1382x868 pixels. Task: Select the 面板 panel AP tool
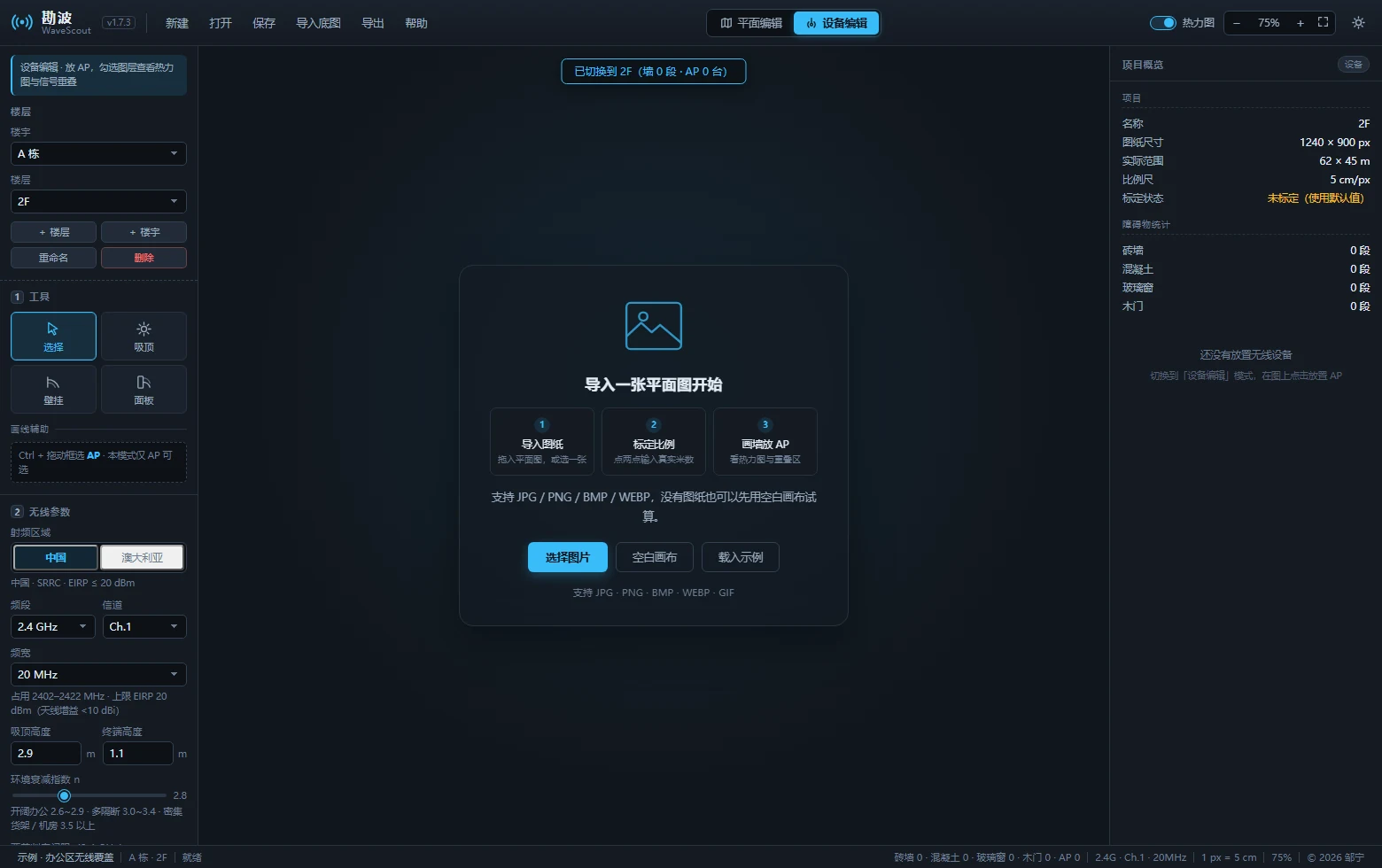(144, 390)
